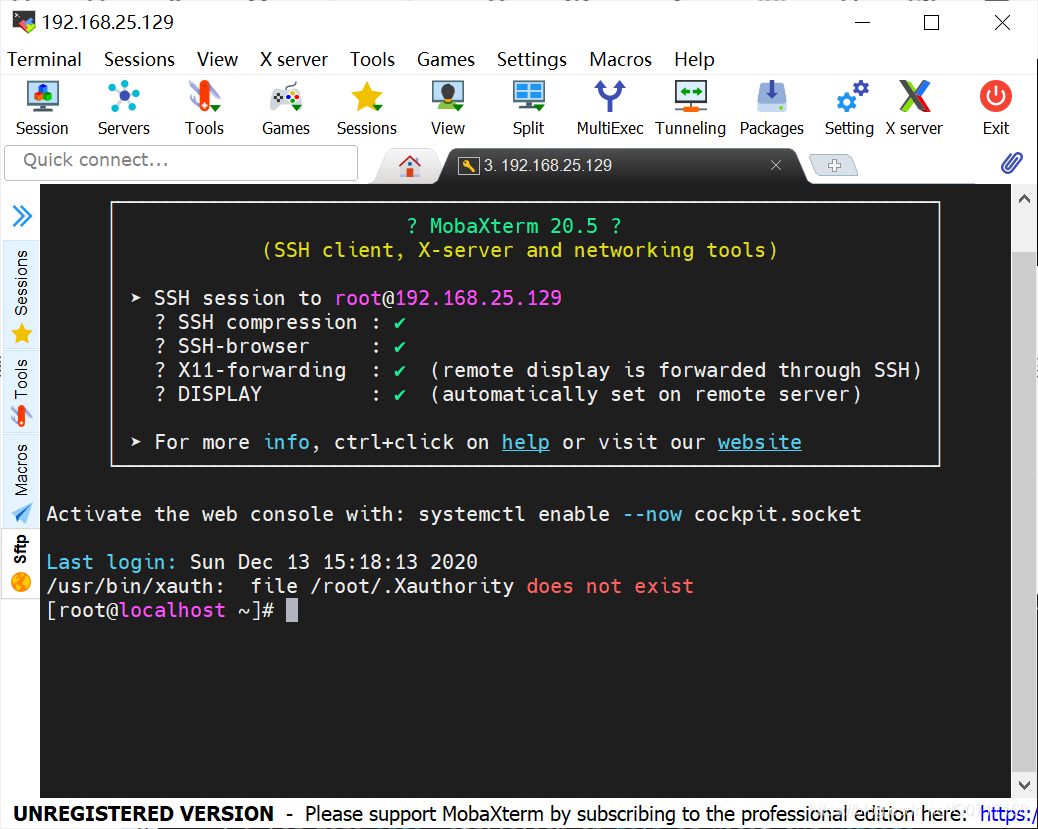Click the website link in terminal banner

coord(759,442)
